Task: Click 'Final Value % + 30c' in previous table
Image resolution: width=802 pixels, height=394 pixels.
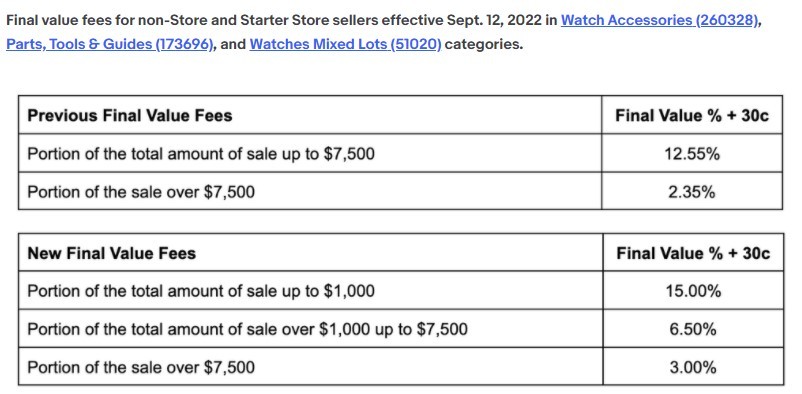Action: pyautogui.click(x=692, y=116)
